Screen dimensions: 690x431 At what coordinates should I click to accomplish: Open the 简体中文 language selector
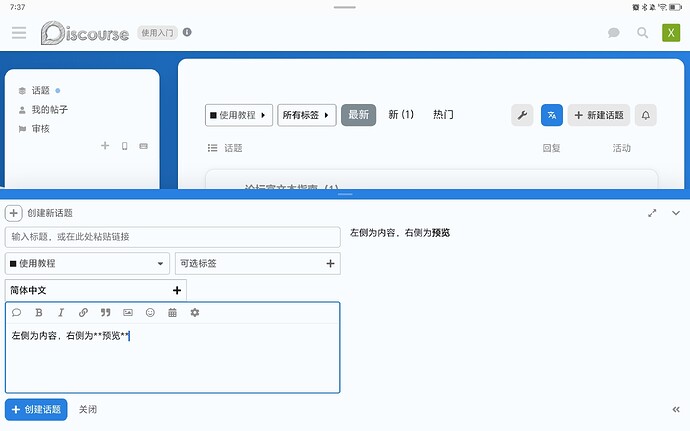(95, 291)
